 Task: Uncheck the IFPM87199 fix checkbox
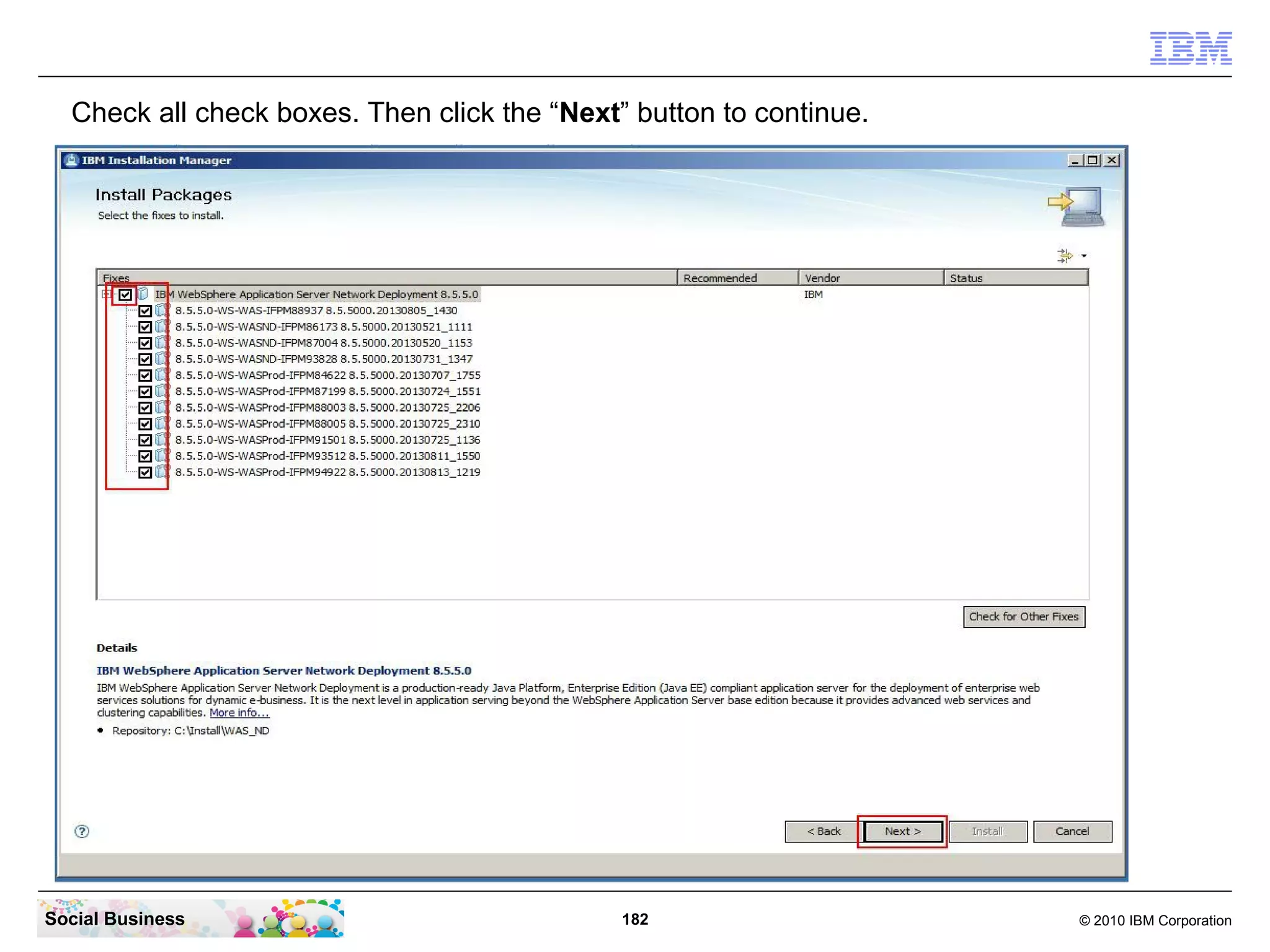[x=145, y=391]
